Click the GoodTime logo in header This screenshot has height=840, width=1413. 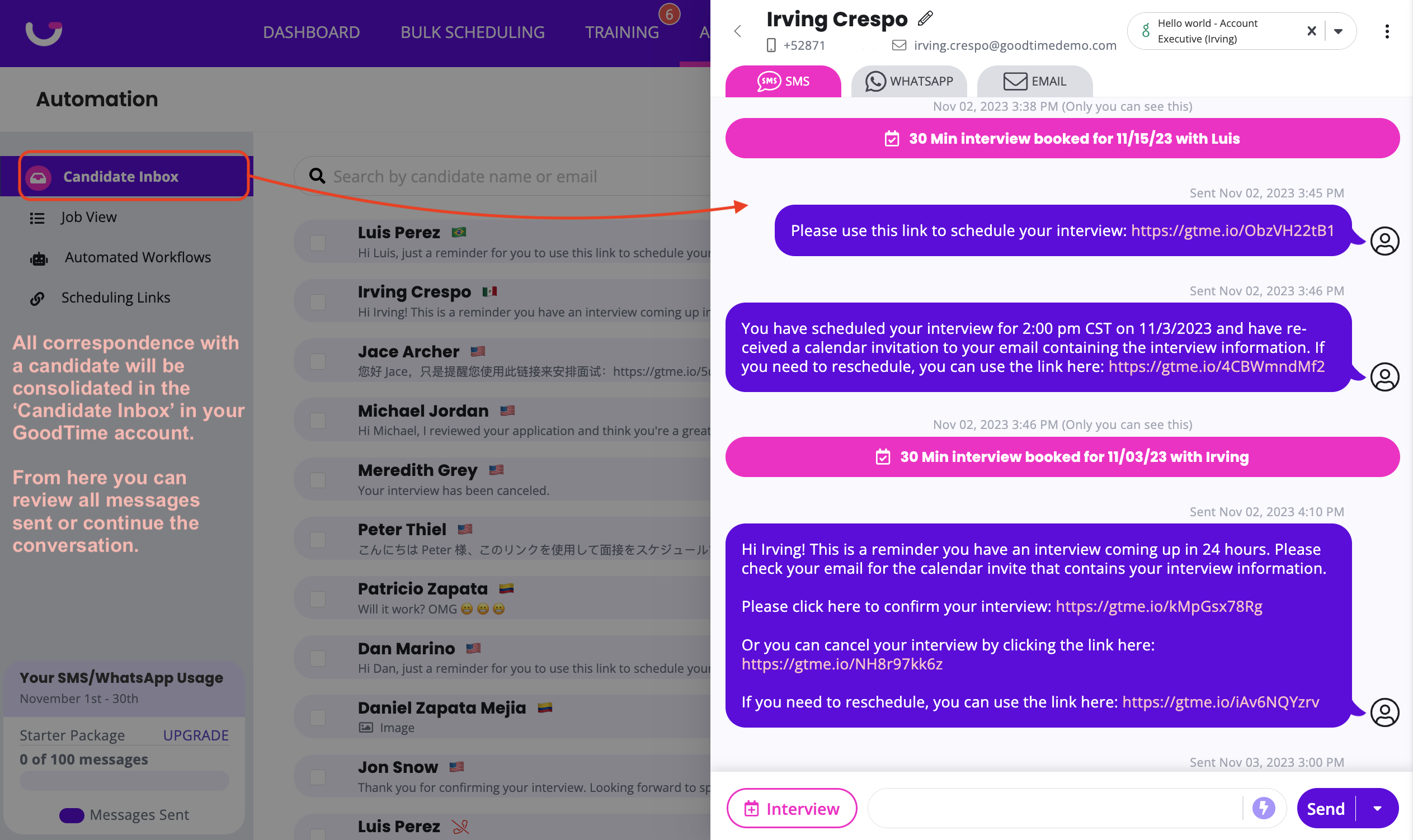[x=44, y=33]
